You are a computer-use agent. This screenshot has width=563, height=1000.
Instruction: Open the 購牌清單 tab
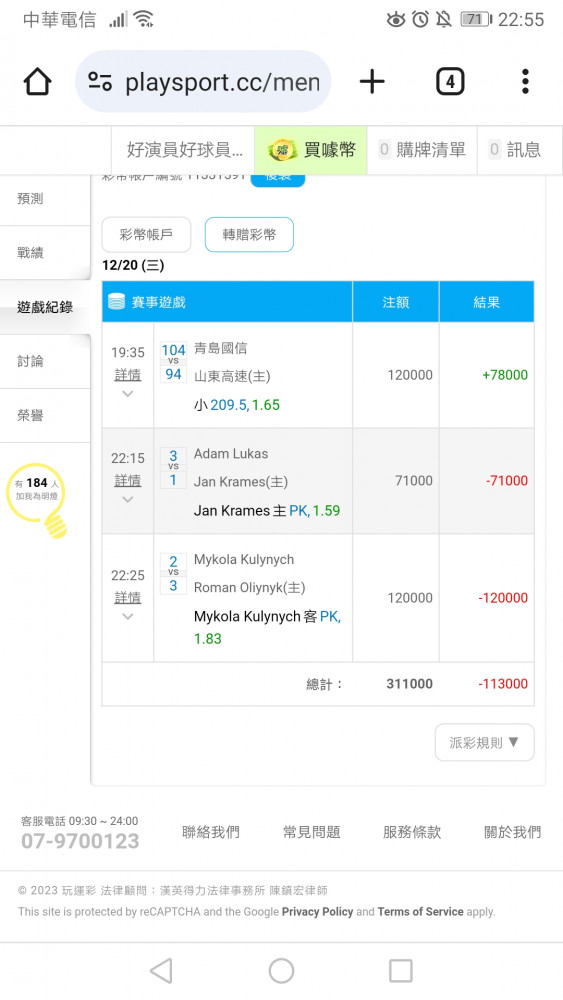click(x=422, y=150)
